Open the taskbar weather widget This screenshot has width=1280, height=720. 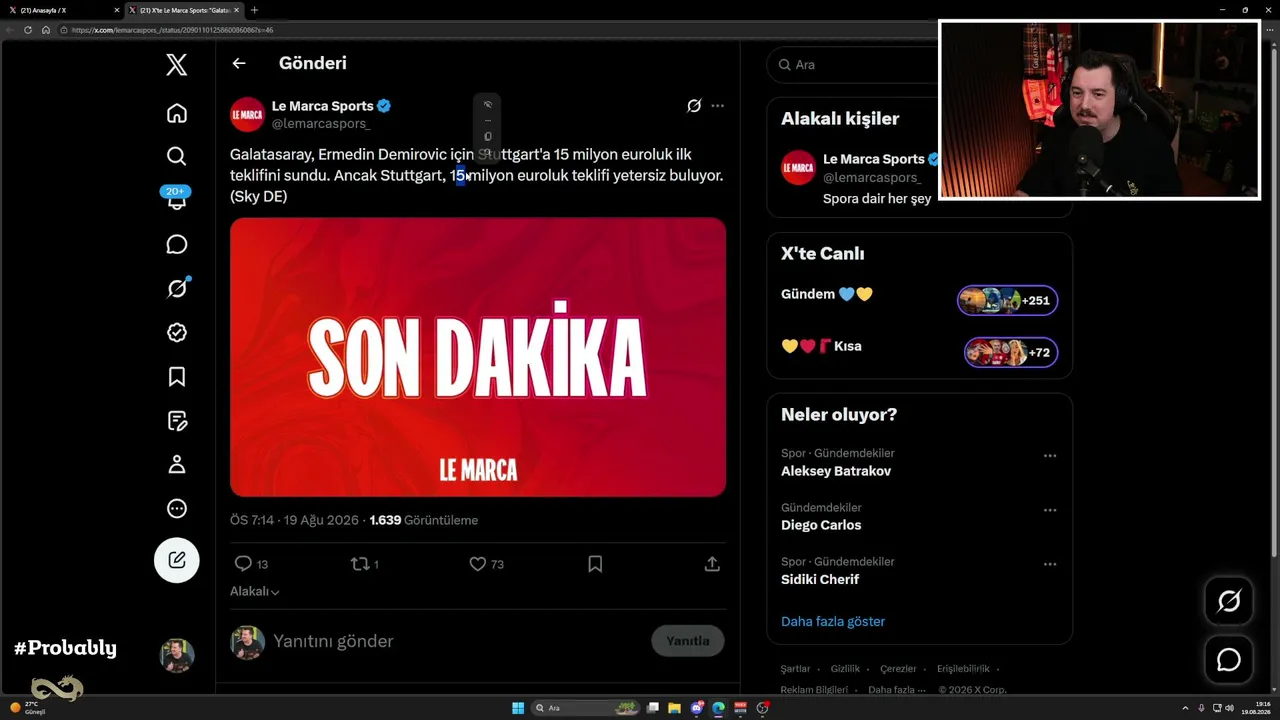pos(27,708)
